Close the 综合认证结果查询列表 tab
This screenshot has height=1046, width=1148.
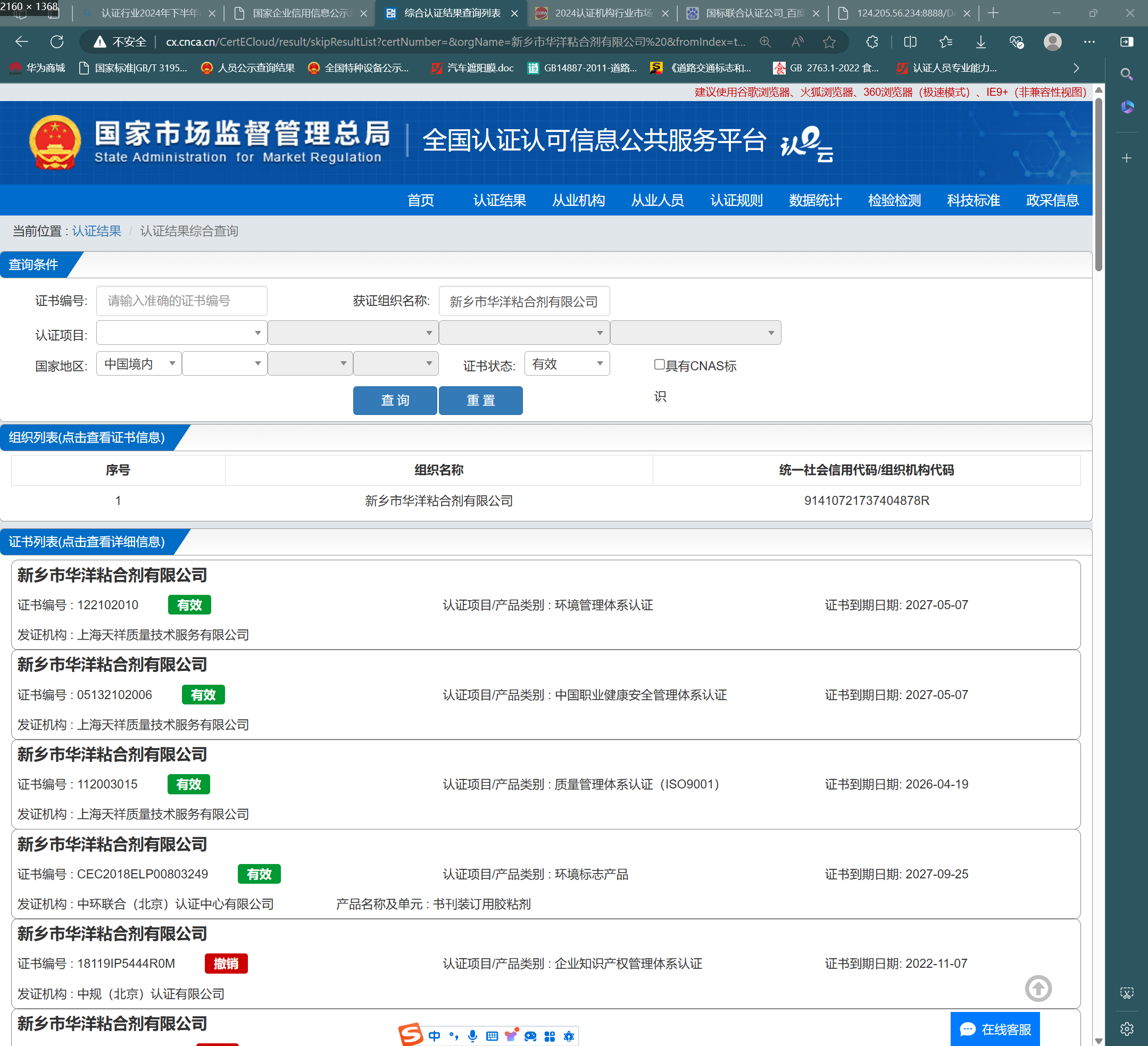[x=515, y=13]
